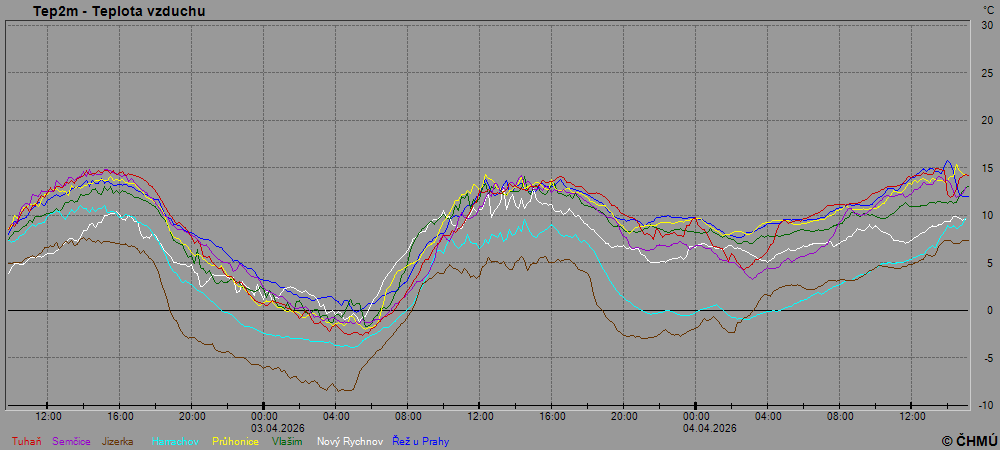
Task: Select the Vlašim legend entry
Action: click(288, 441)
